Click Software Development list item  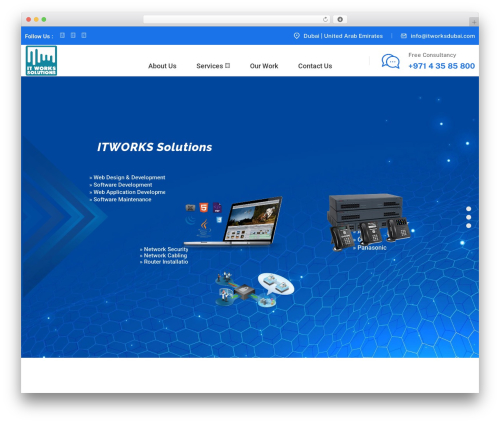121,185
